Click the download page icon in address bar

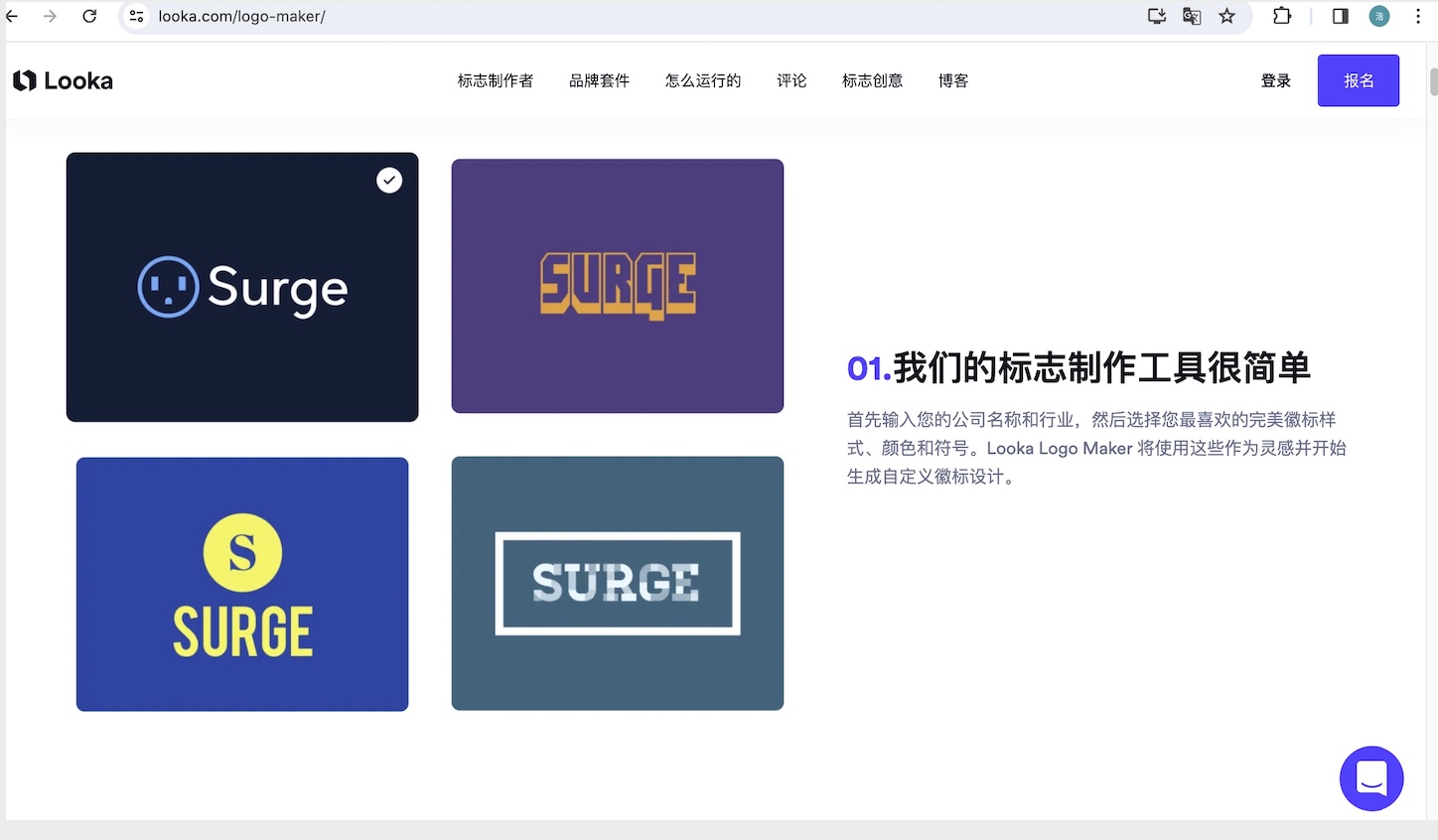pyautogui.click(x=1156, y=16)
